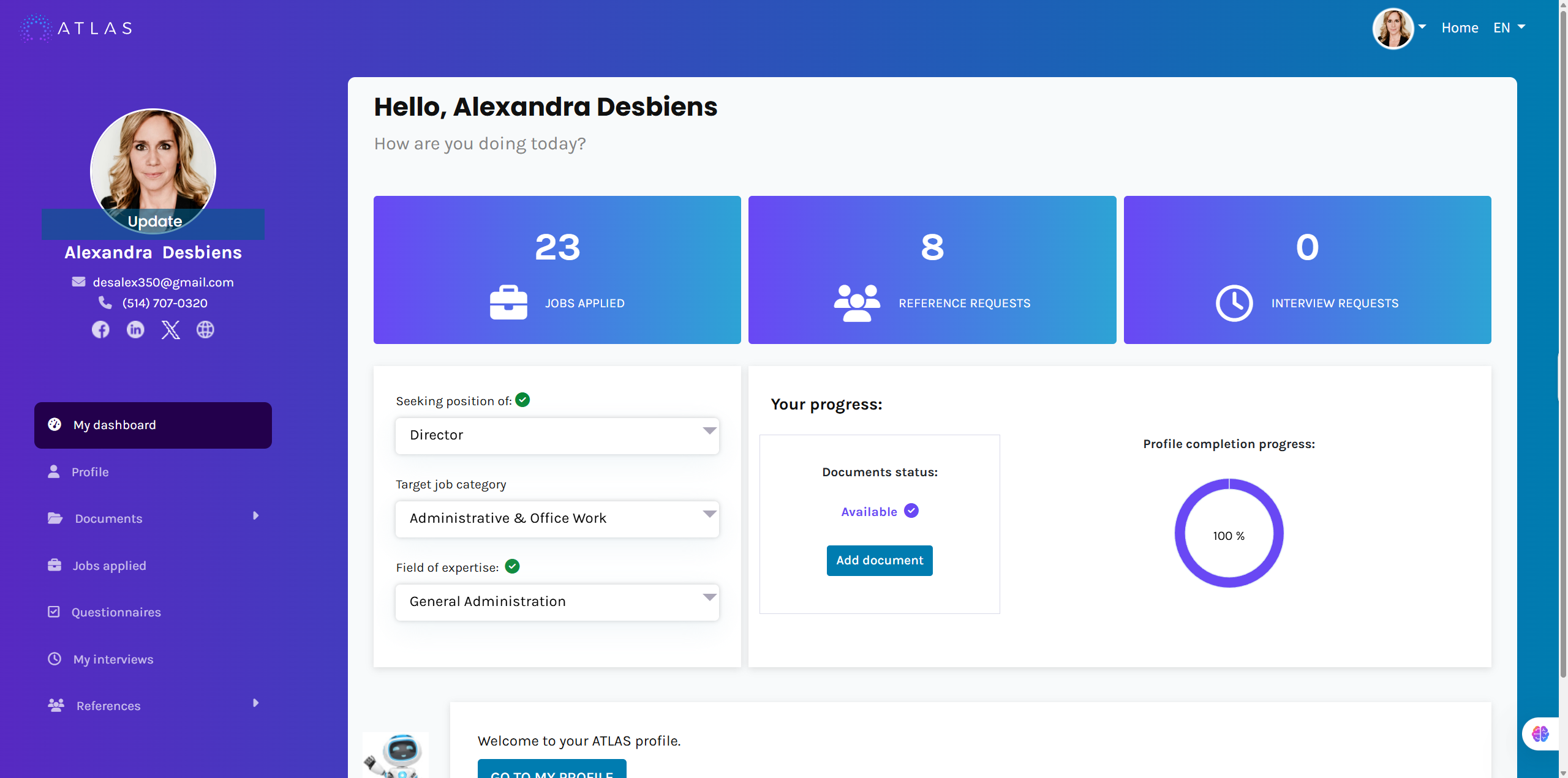This screenshot has height=778, width=1568.
Task: Go to My interviews in sidebar
Action: pyautogui.click(x=113, y=659)
